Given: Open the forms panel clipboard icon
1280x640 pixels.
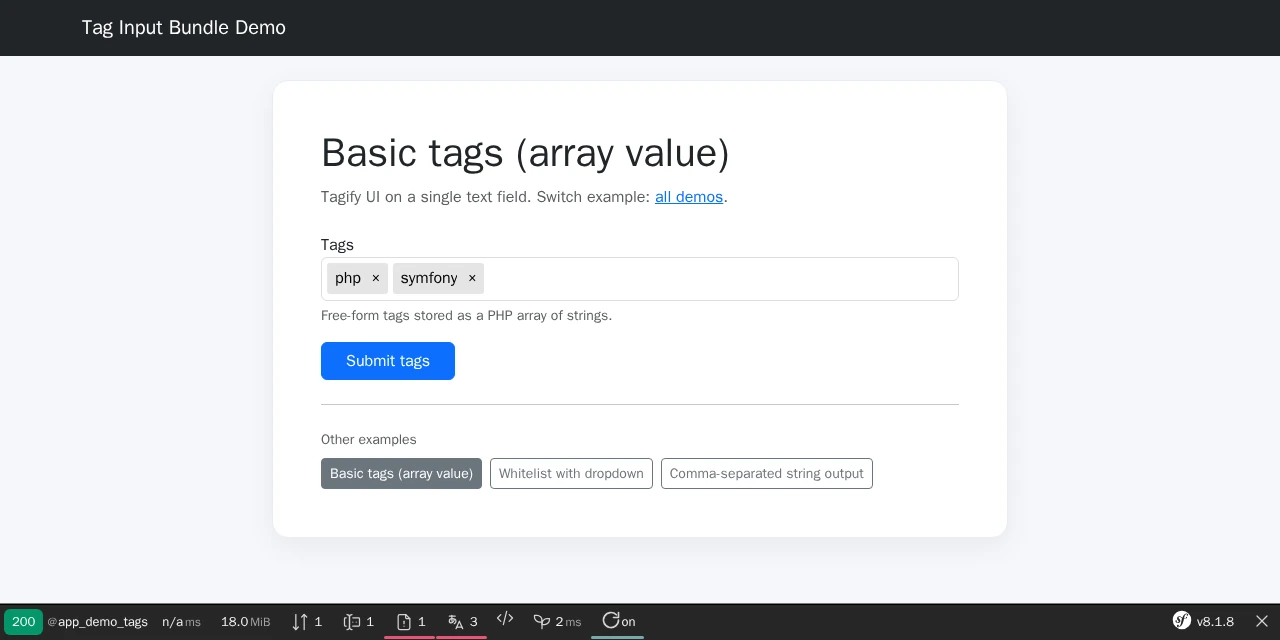Looking at the screenshot, I should 410,622.
